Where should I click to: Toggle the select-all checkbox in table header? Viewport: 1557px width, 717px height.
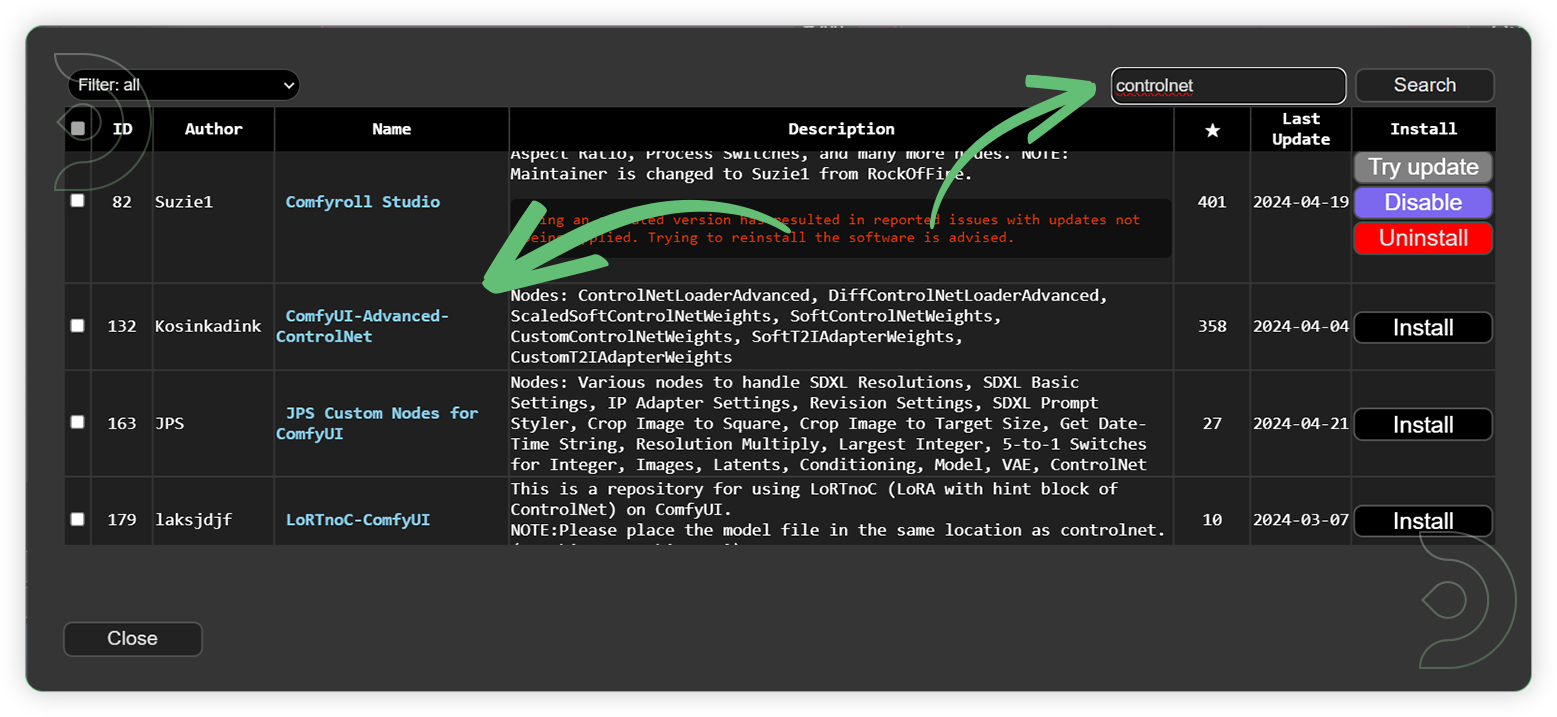coord(78,128)
